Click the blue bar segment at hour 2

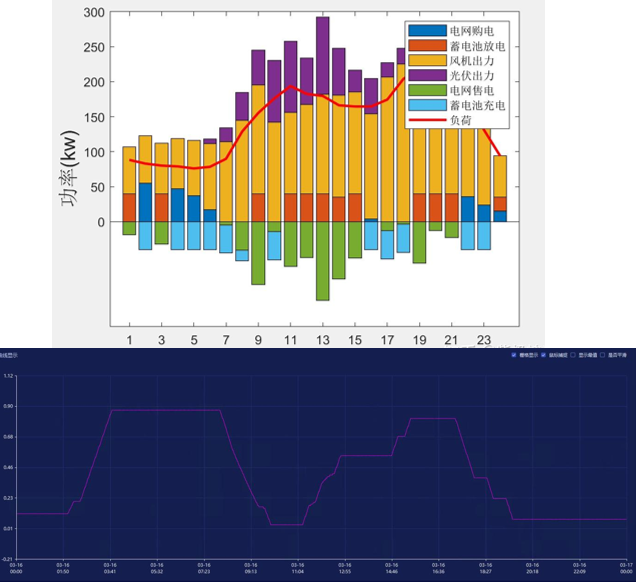coord(145,202)
